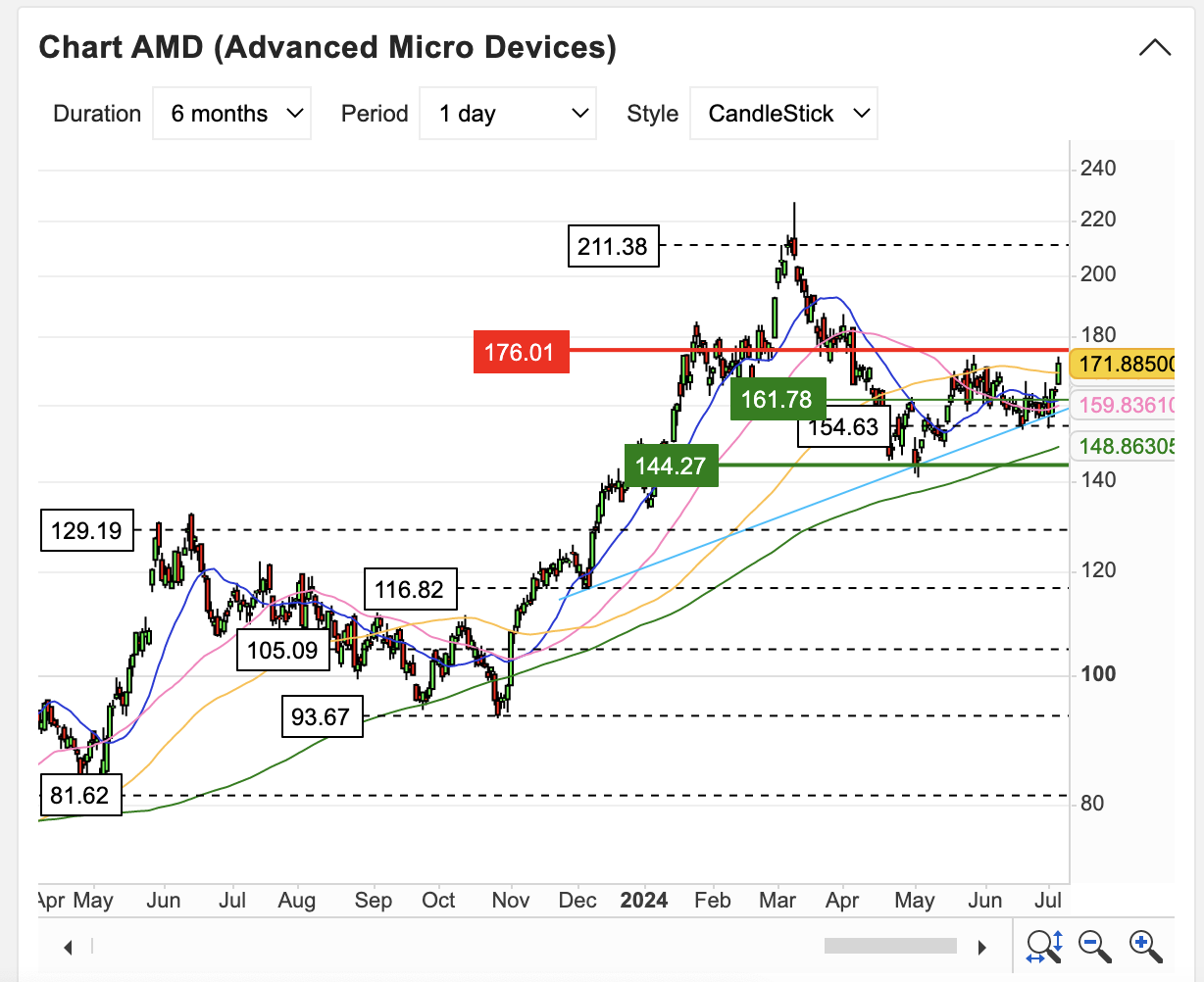
Task: Click the 81.62 price level label
Action: click(x=80, y=795)
